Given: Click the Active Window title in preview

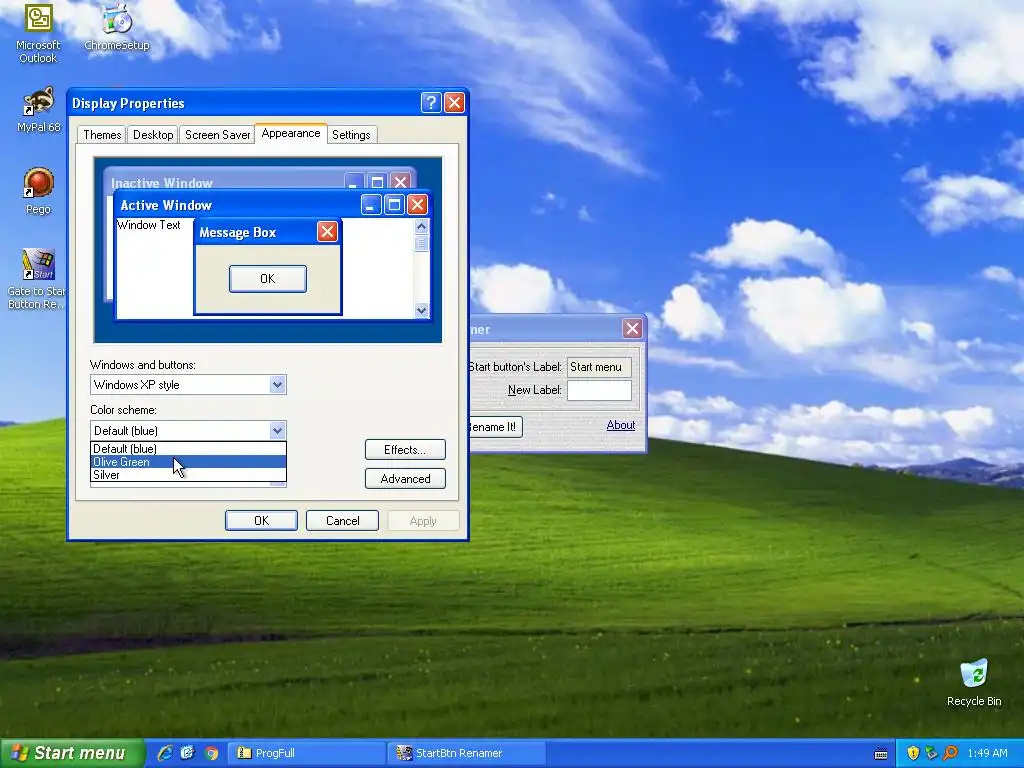Looking at the screenshot, I should click(x=166, y=205).
